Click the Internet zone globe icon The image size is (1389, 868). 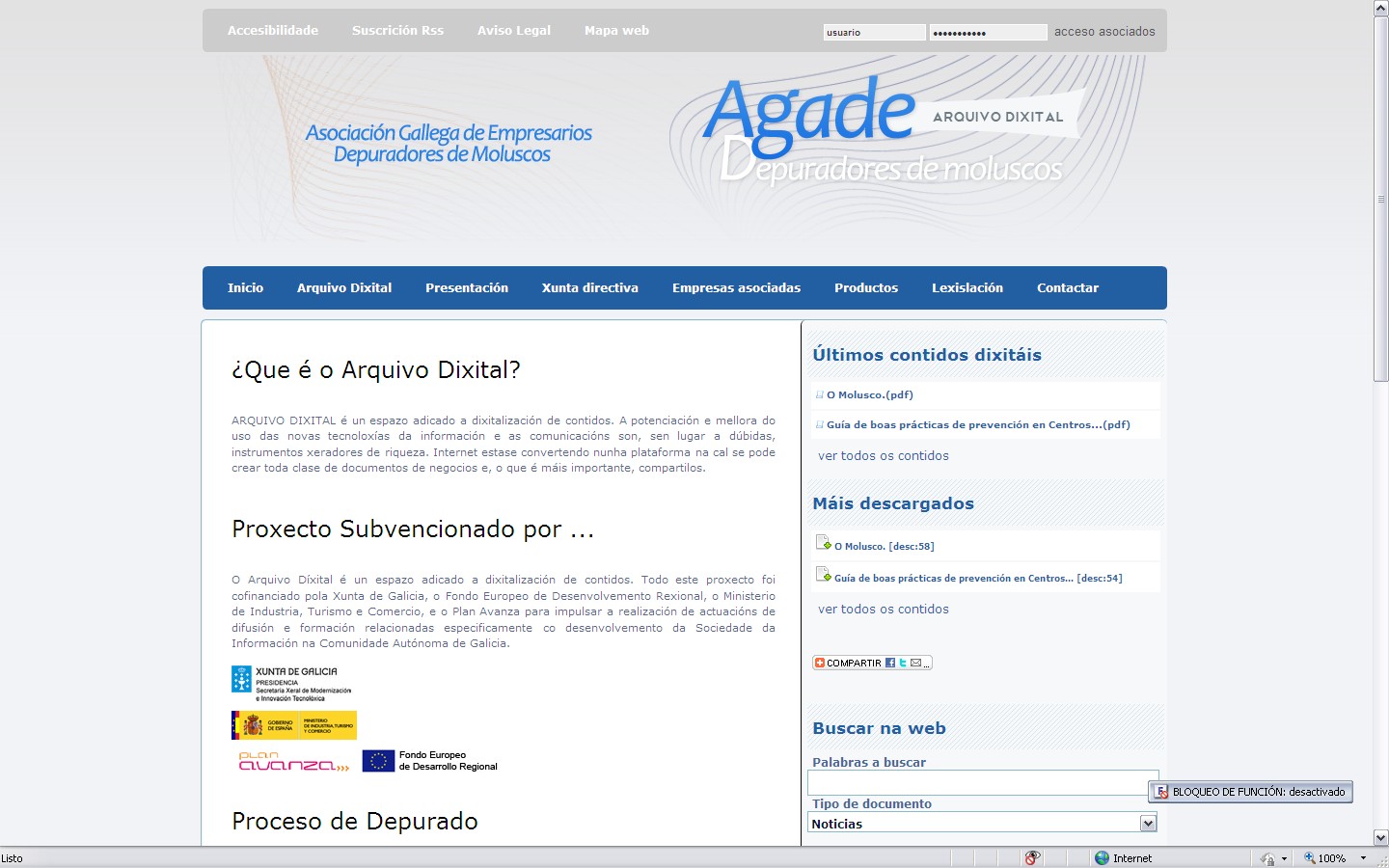(x=1102, y=858)
